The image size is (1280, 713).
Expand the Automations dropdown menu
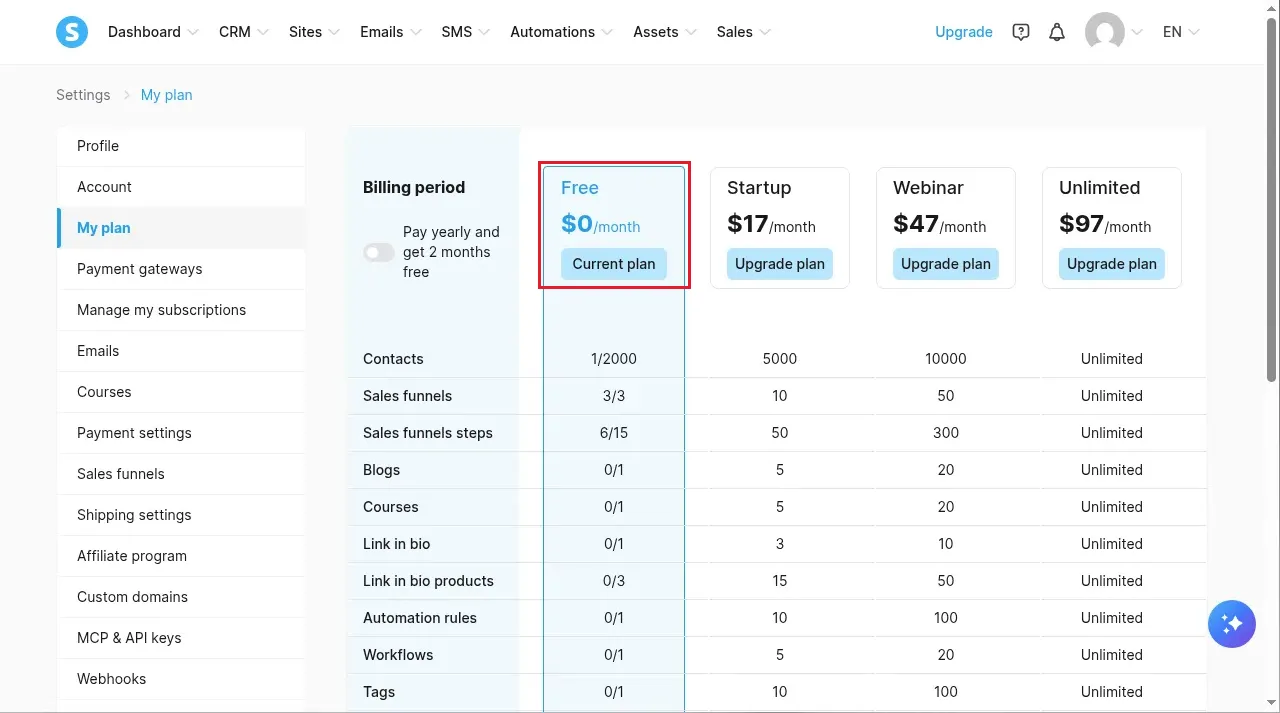coord(562,32)
